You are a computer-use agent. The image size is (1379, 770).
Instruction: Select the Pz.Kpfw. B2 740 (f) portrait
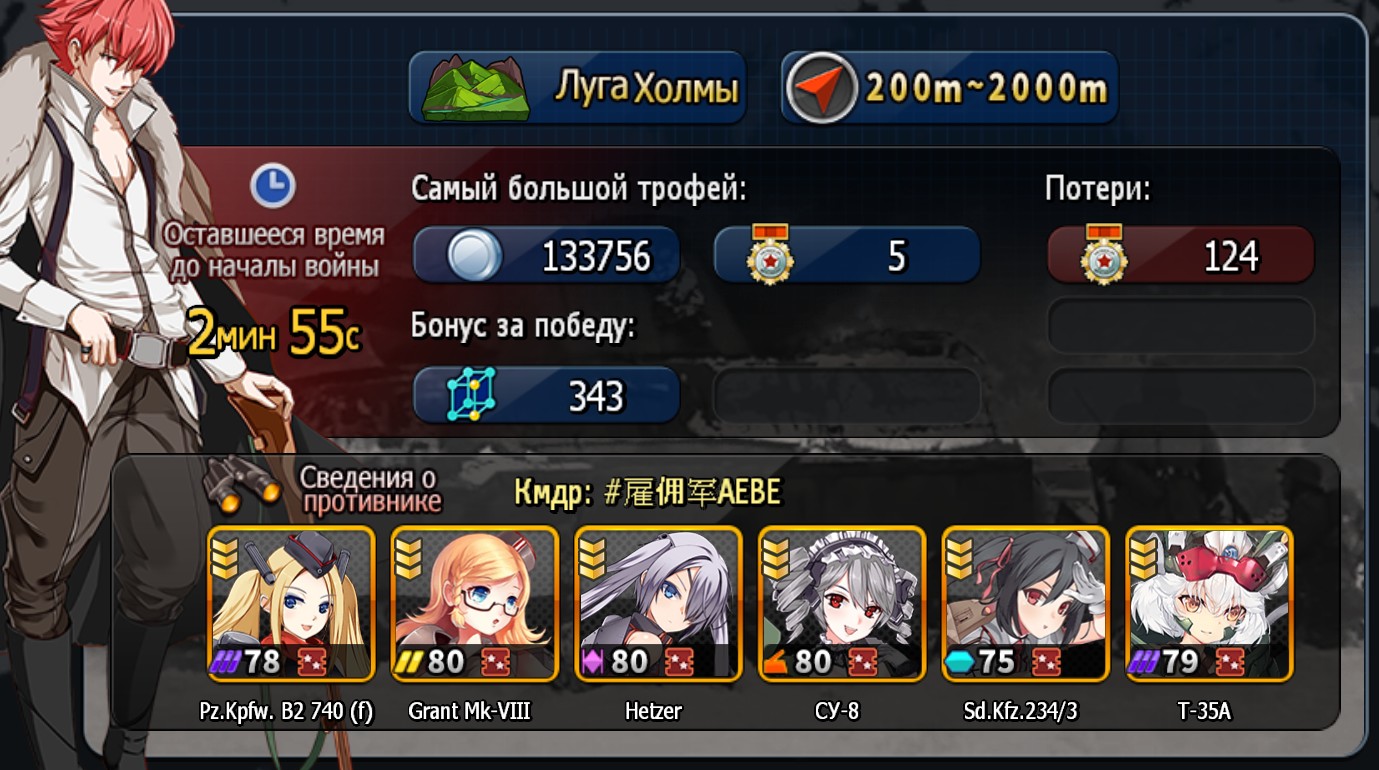(x=291, y=603)
